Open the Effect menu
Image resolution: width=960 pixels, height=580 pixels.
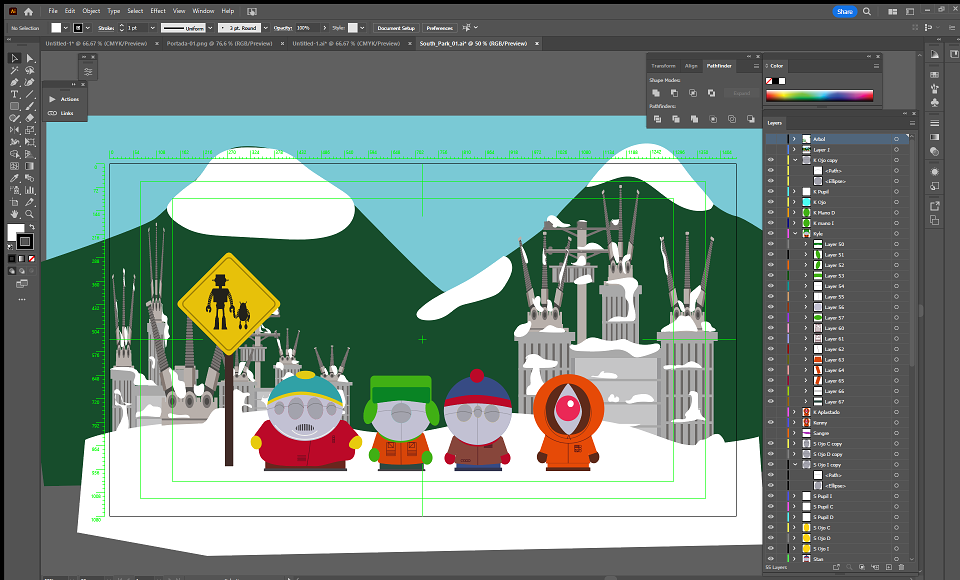coord(158,11)
